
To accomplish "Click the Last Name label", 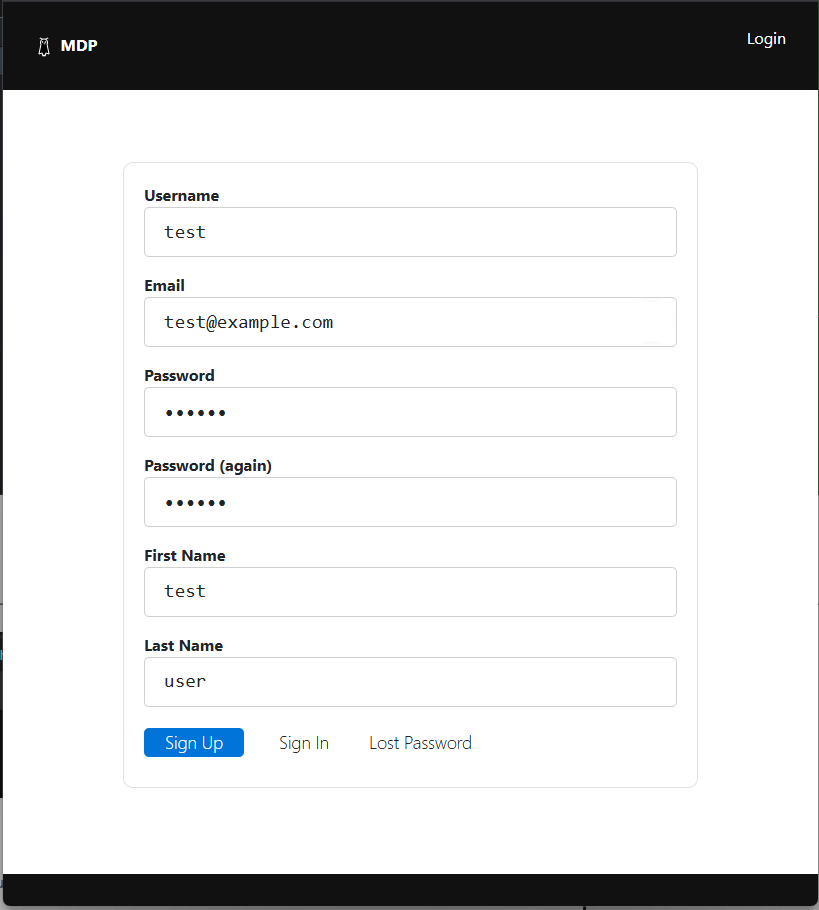I will point(184,646).
